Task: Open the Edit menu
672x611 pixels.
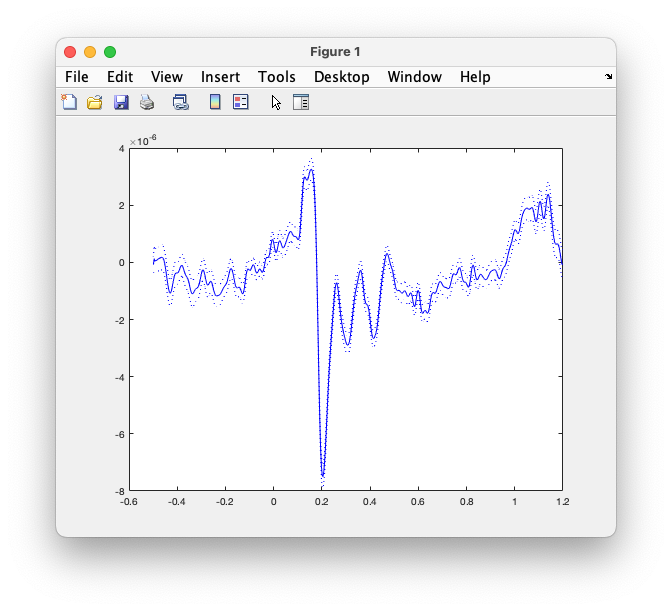Action: tap(120, 77)
